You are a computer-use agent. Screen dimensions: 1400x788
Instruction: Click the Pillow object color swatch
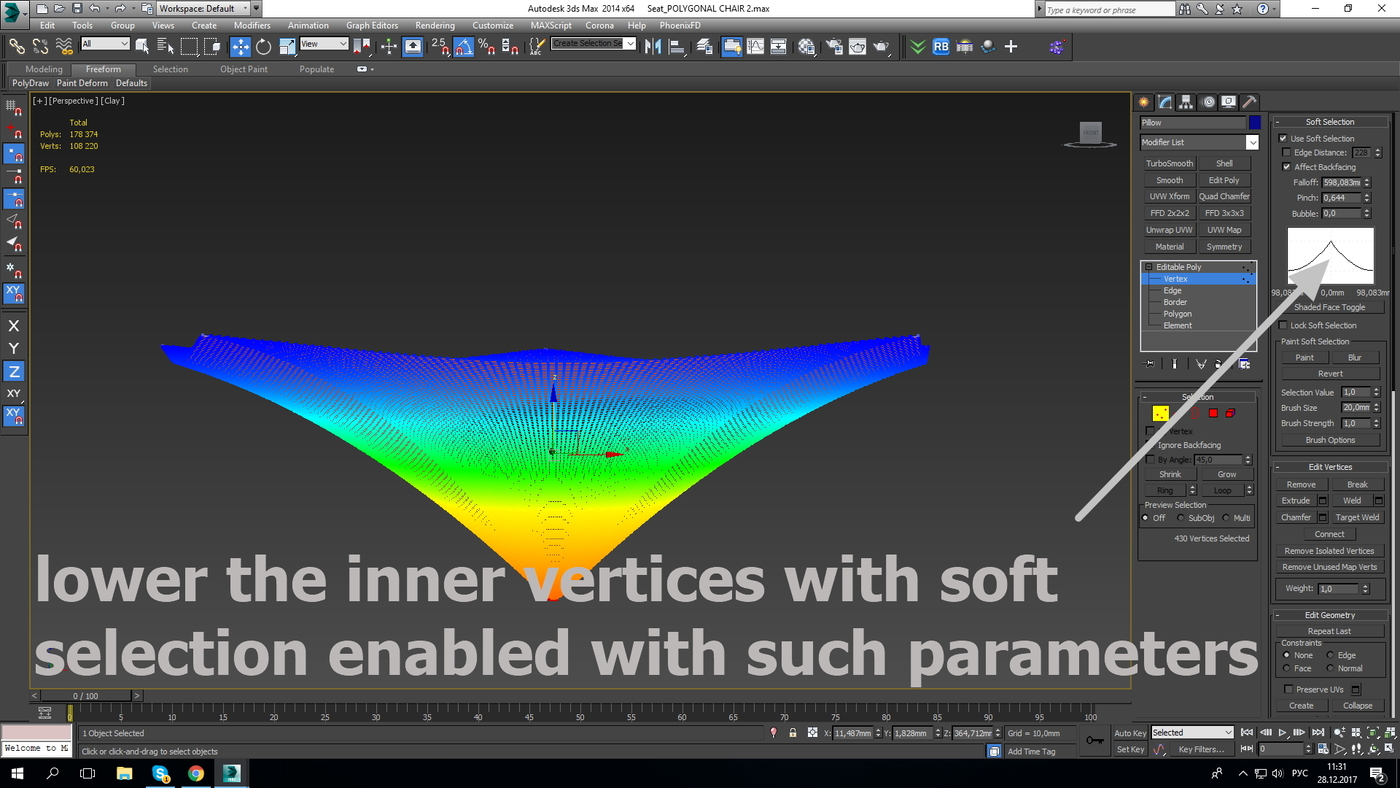click(x=1254, y=122)
